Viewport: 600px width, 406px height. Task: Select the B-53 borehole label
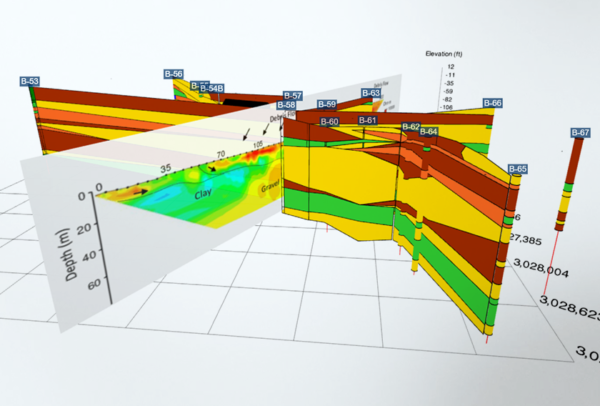tap(30, 80)
